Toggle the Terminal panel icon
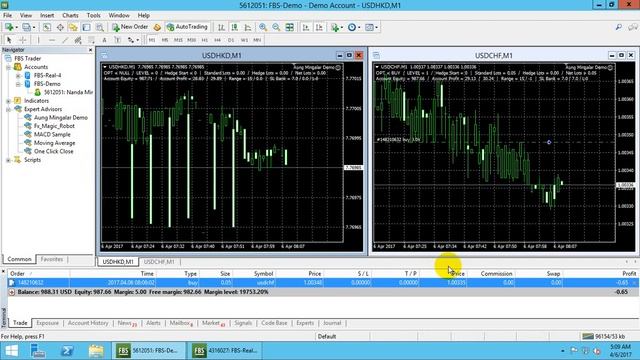The image size is (640, 360). [86, 27]
